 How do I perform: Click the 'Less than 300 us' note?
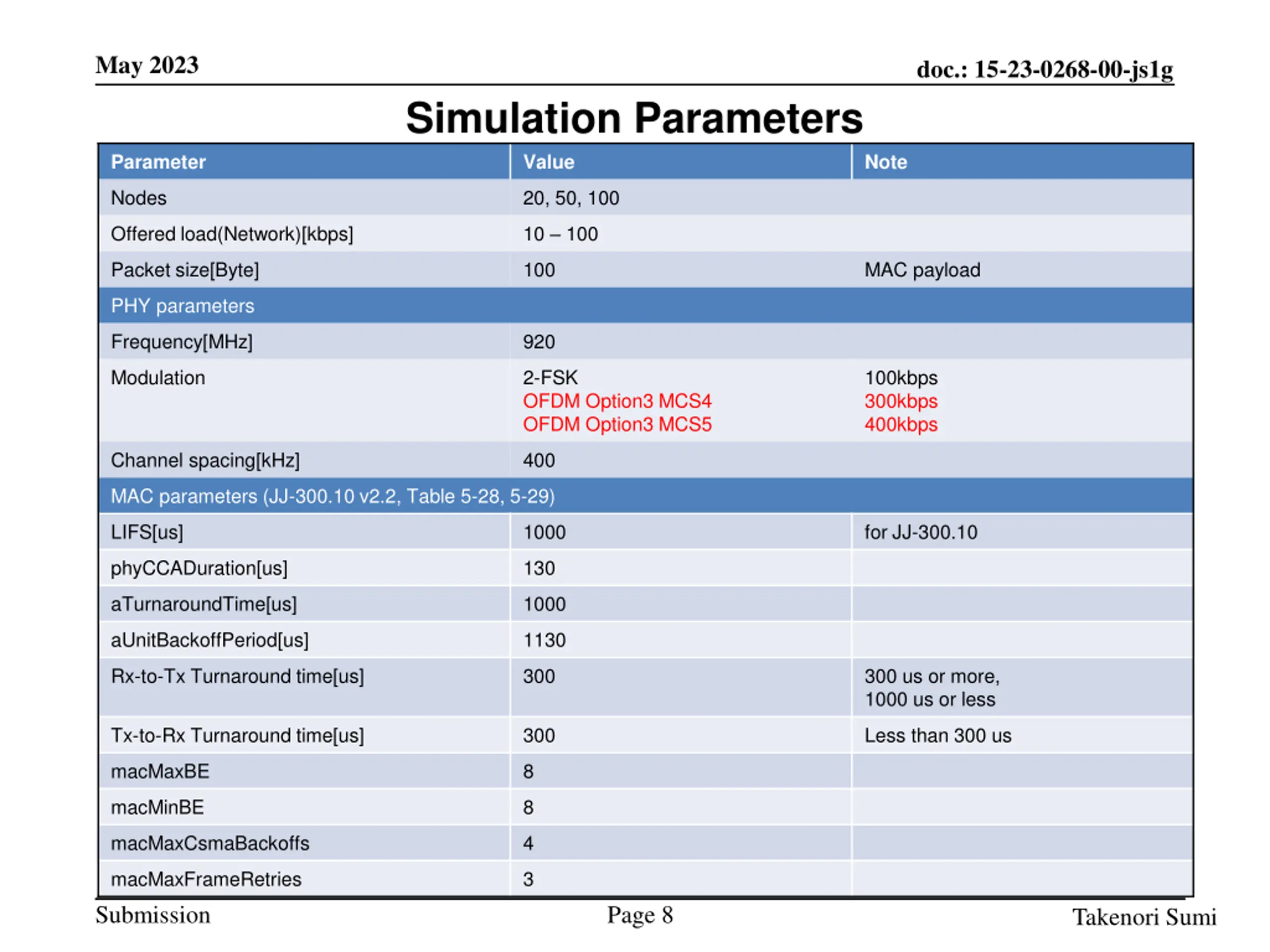click(938, 736)
